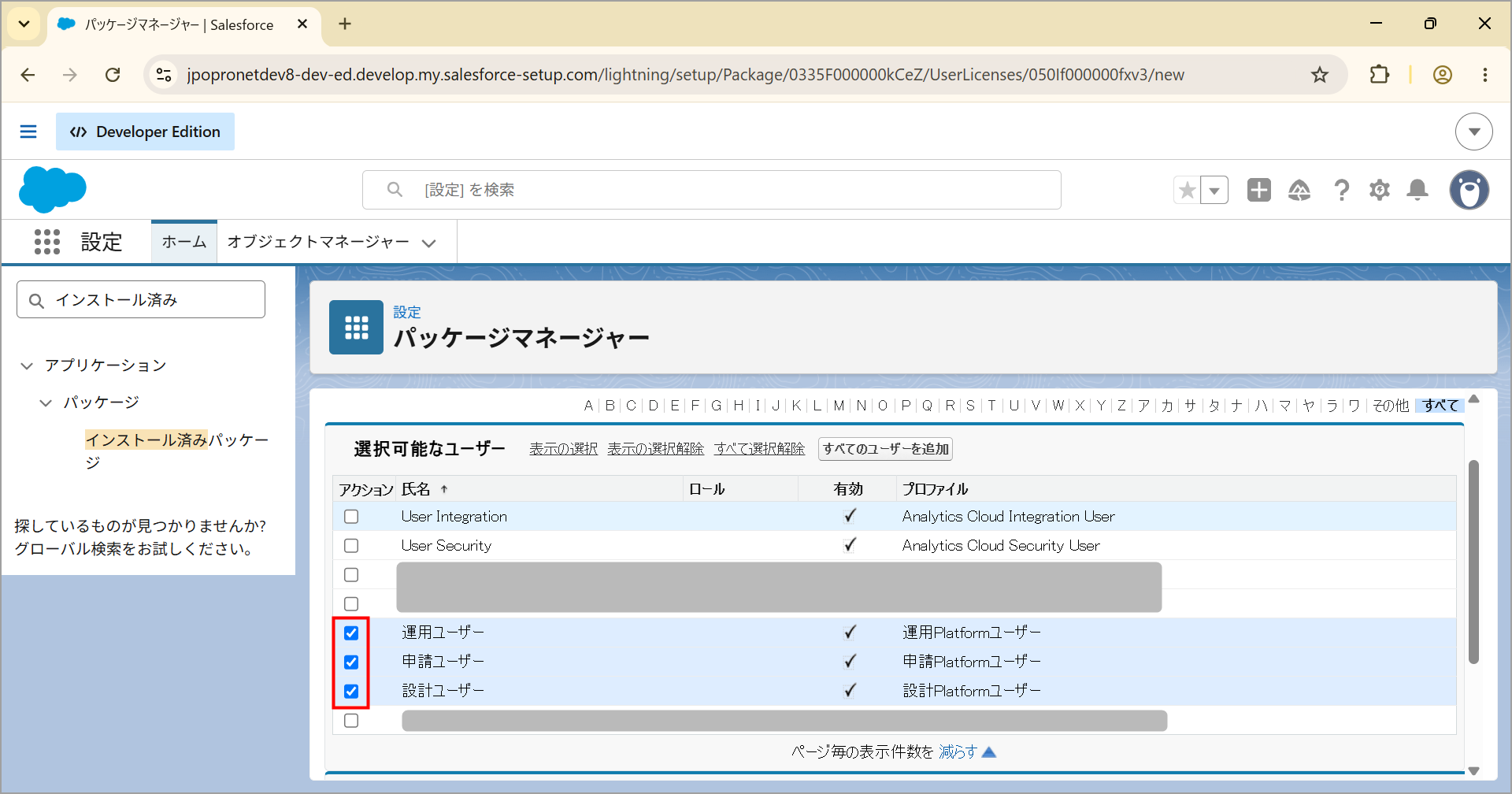The width and height of the screenshot is (1512, 794).
Task: Click the Package Manager grid icon
Action: [x=356, y=327]
